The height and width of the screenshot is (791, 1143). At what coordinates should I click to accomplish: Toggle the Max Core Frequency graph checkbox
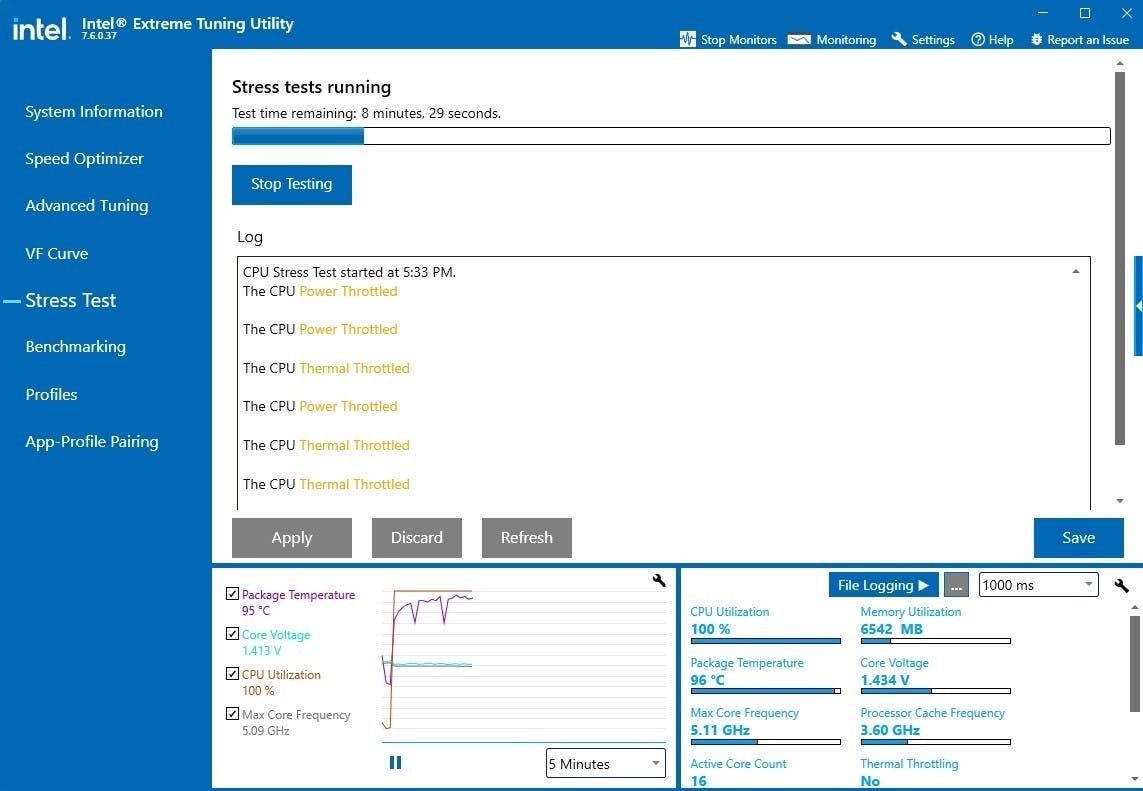(233, 714)
